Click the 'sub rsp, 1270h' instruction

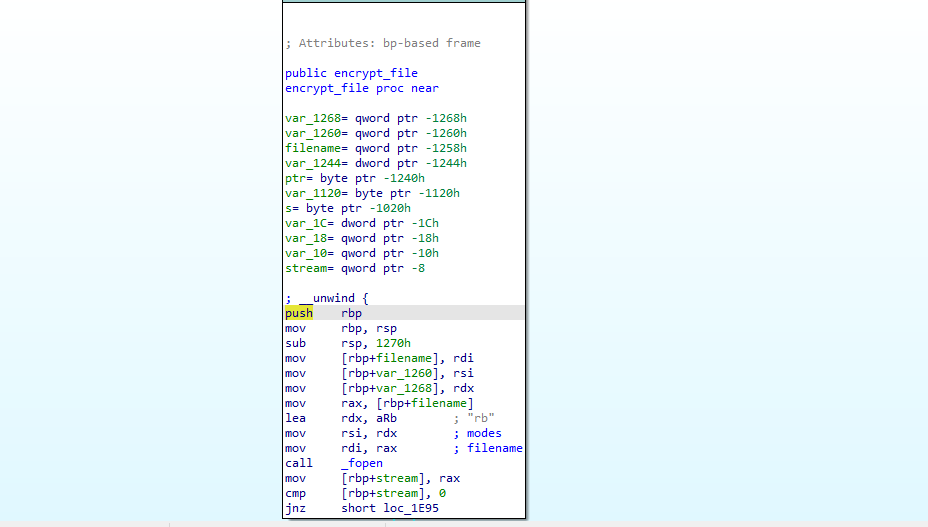[x=348, y=343]
